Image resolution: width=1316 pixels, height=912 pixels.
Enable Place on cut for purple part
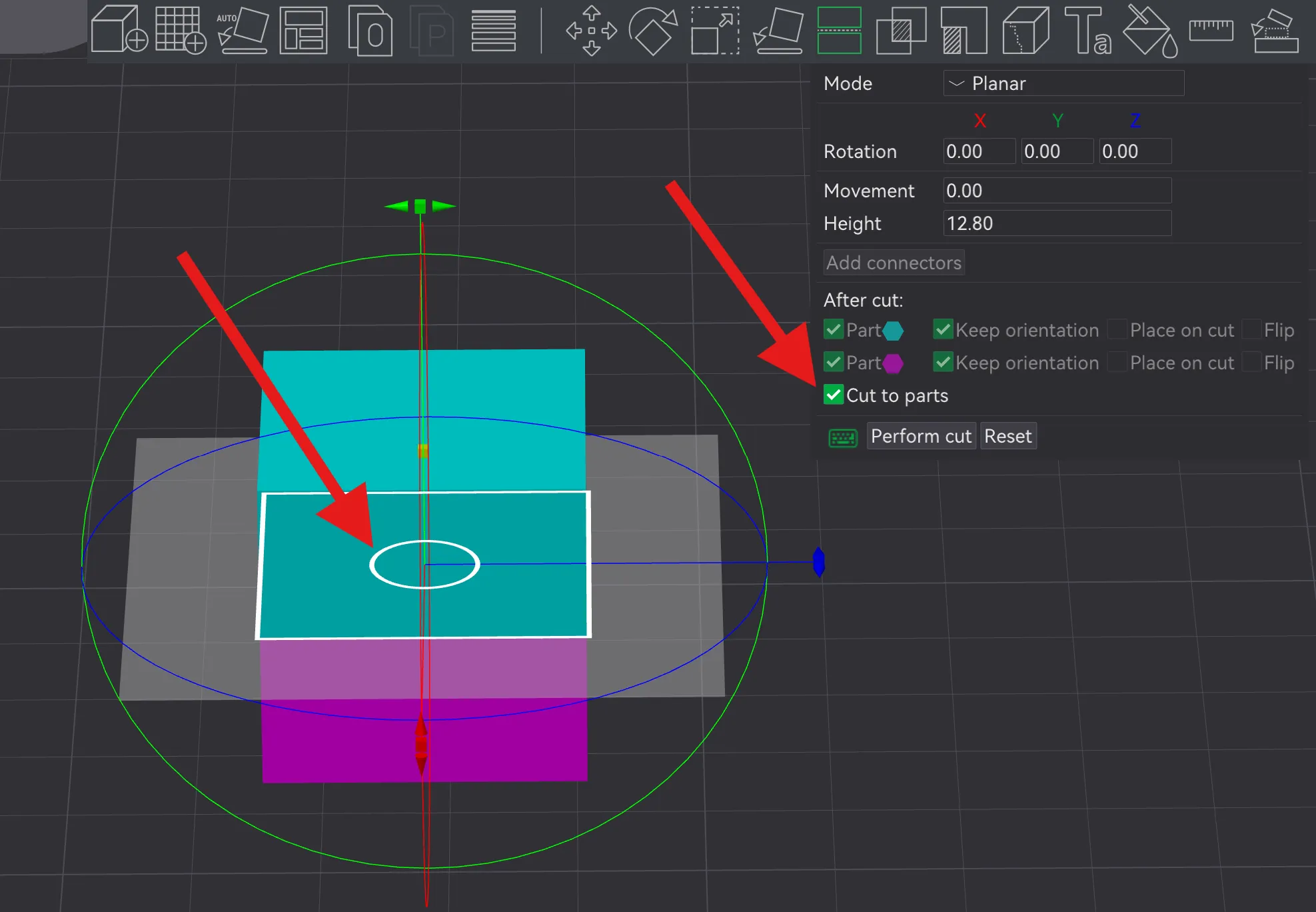click(1118, 363)
